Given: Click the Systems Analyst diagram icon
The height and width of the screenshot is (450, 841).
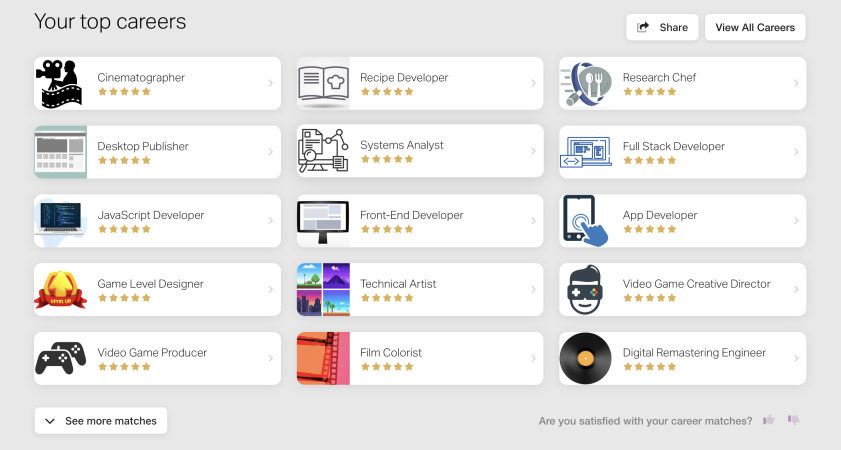Looking at the screenshot, I should click(x=323, y=151).
